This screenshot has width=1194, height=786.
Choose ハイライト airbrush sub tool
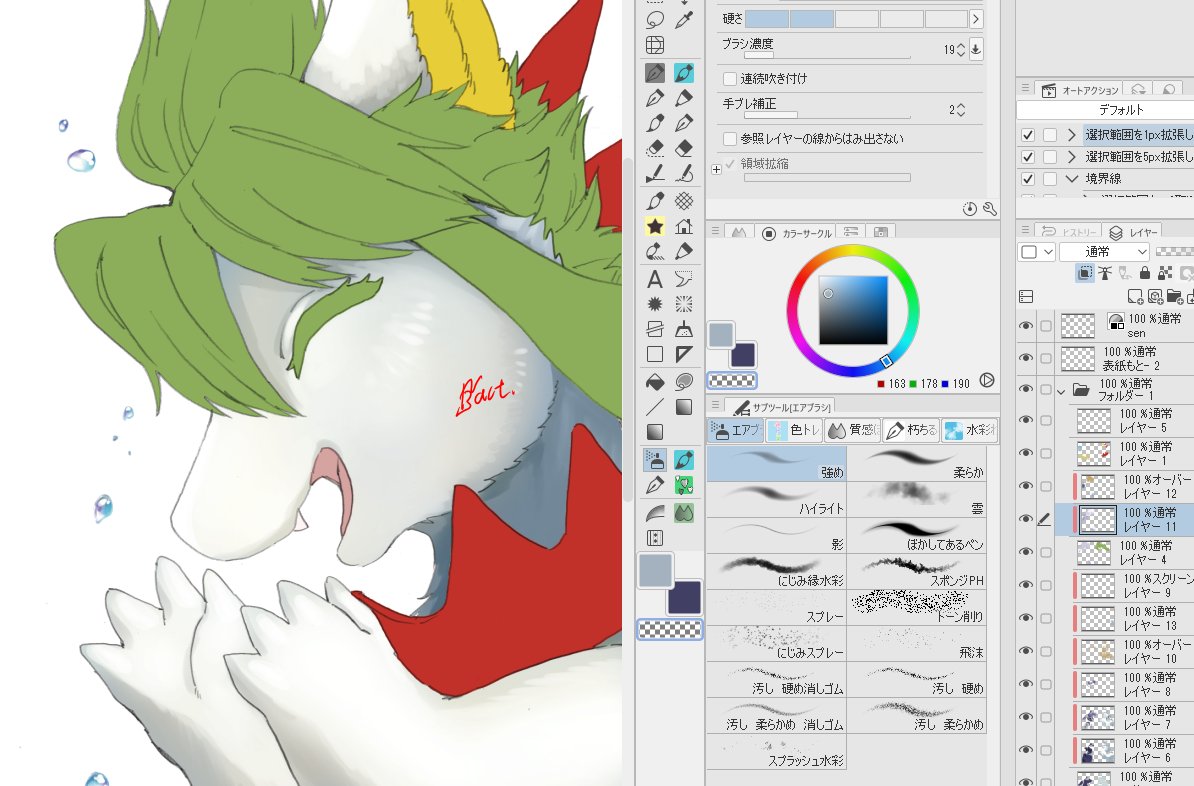coord(777,500)
